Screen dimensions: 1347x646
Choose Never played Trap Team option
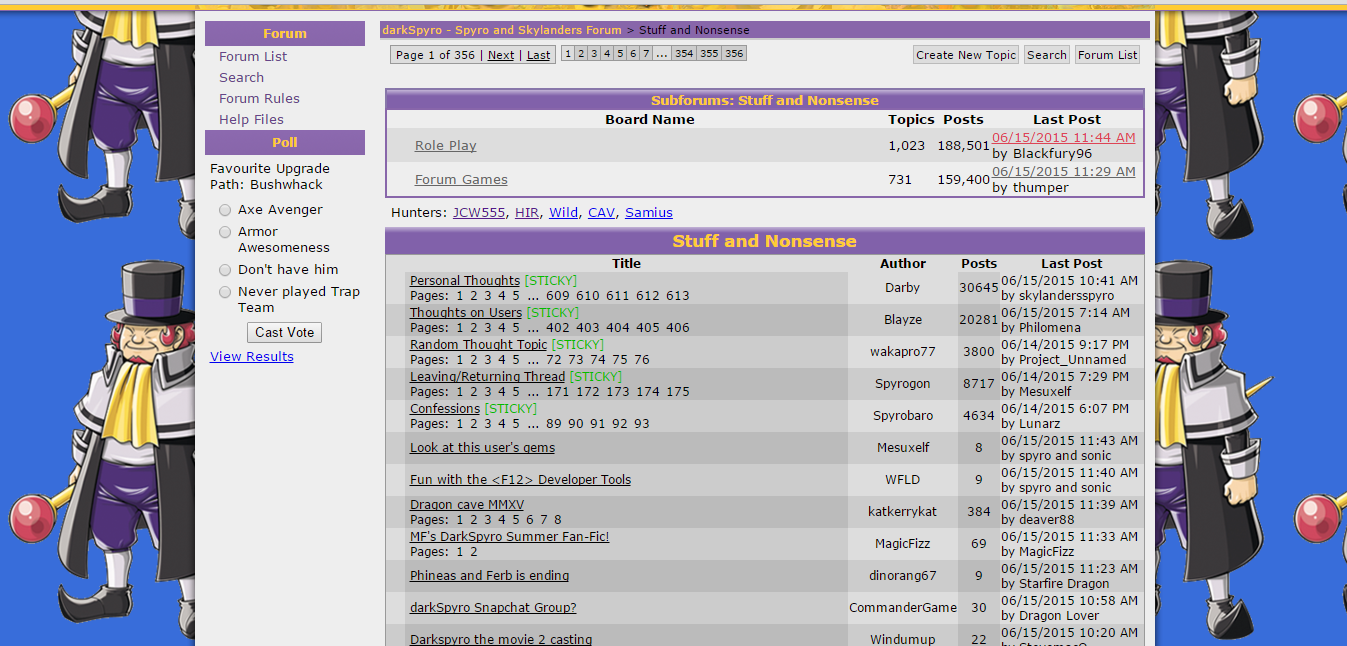[x=225, y=292]
